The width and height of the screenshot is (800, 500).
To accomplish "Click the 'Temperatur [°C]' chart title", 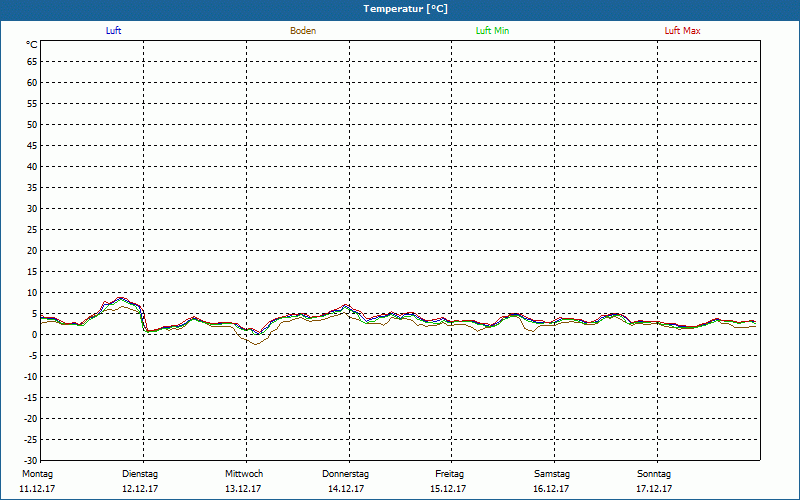I will [406, 9].
